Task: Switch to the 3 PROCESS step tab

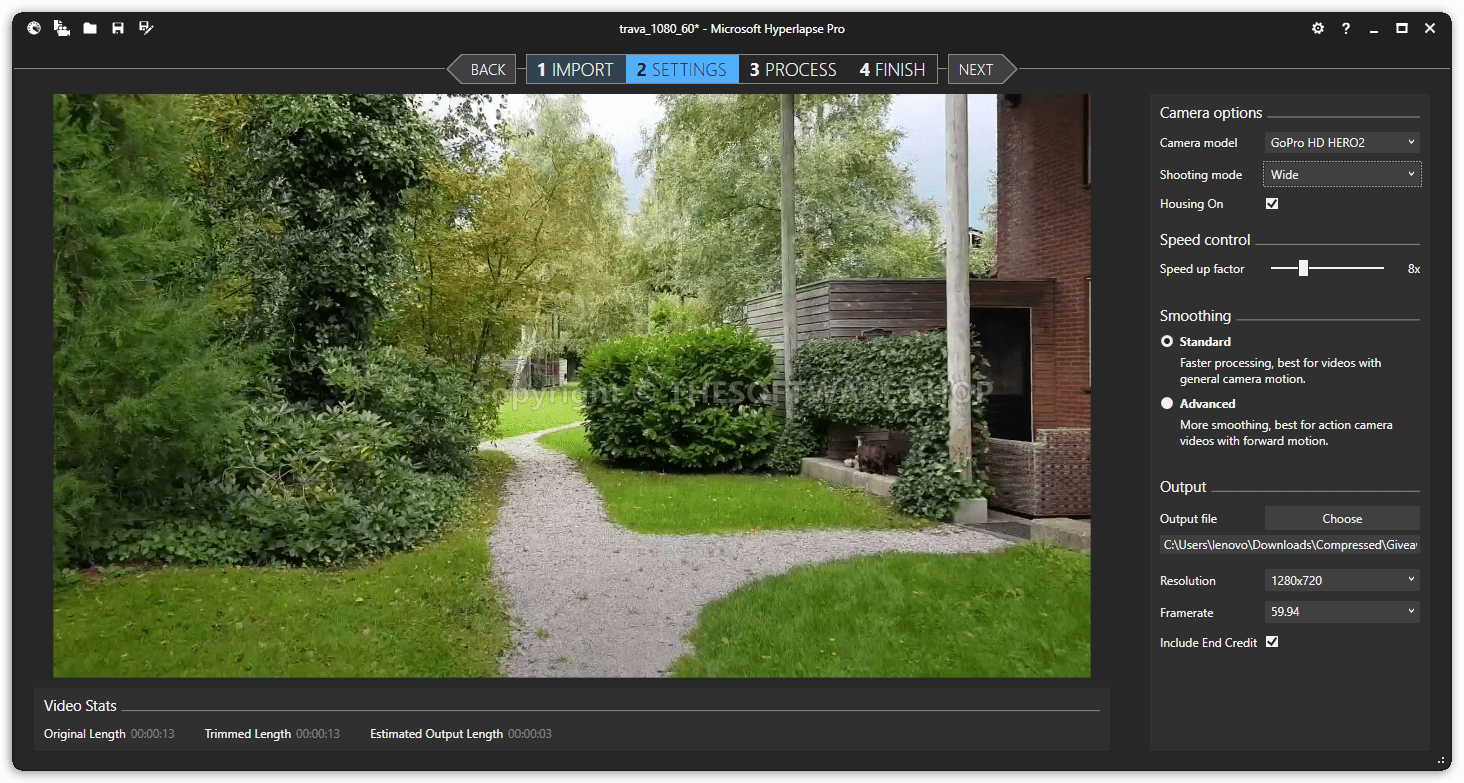Action: pos(793,70)
